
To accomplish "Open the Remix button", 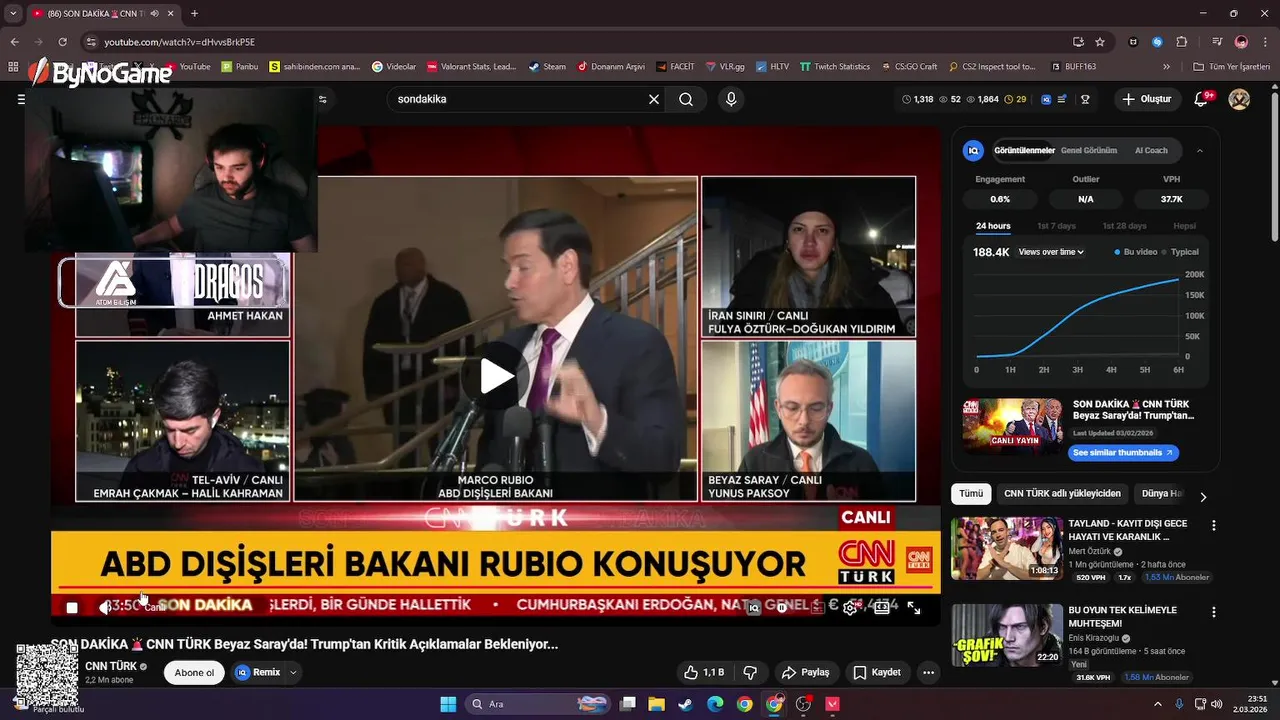I will tap(258, 672).
